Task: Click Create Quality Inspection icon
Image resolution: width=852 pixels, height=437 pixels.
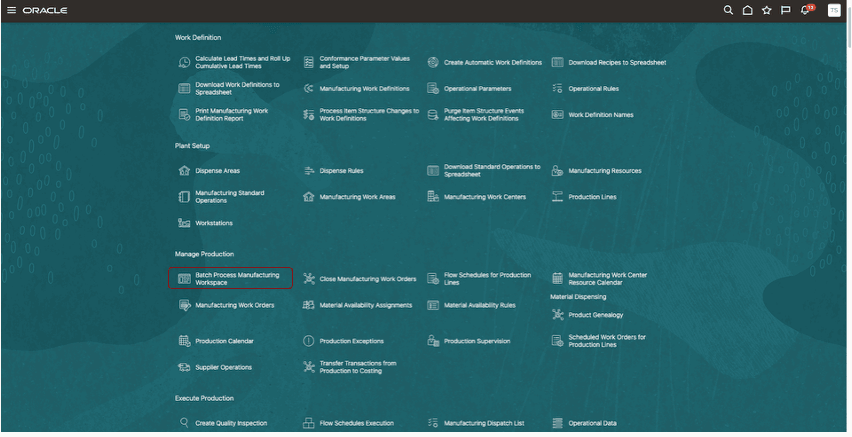Action: click(184, 423)
